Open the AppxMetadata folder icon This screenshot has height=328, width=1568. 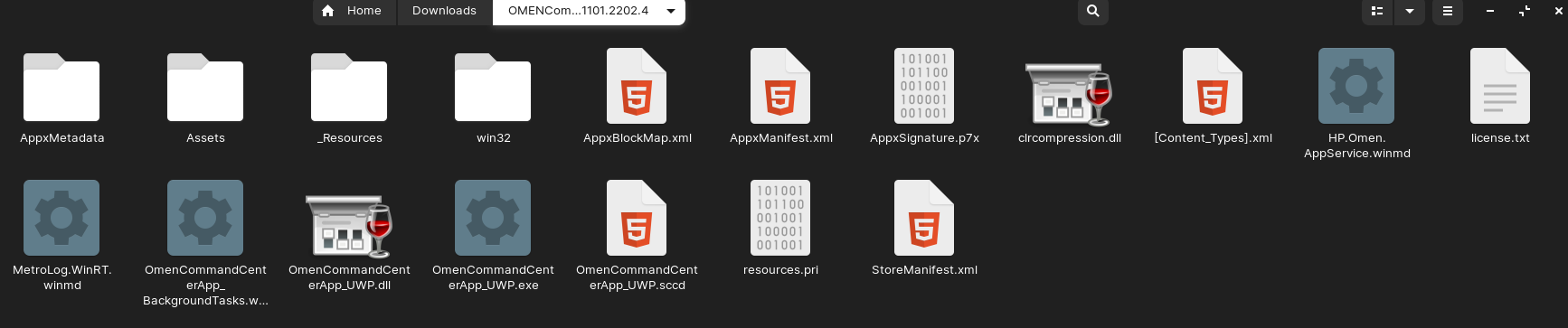click(x=61, y=87)
